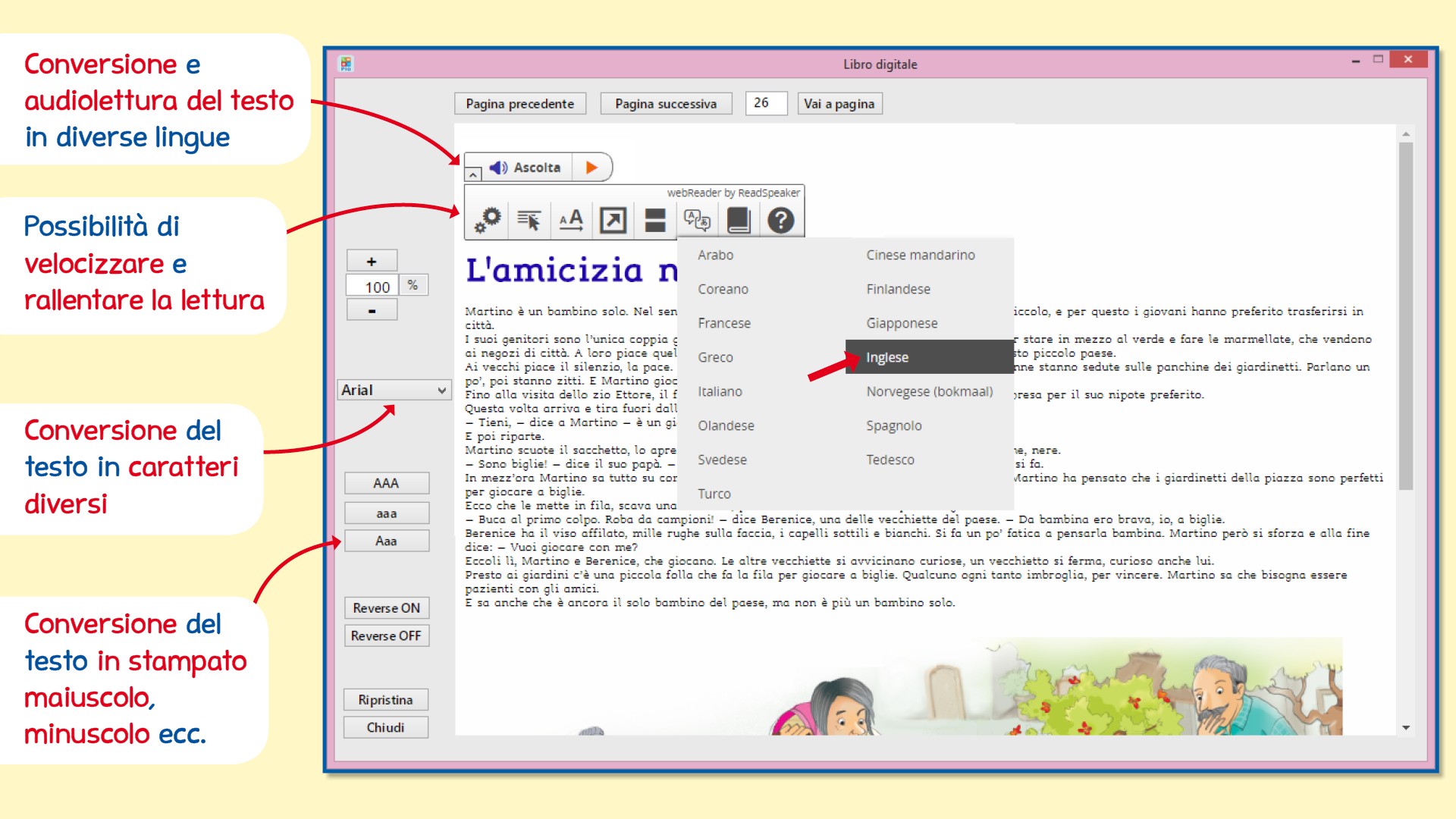Image resolution: width=1456 pixels, height=819 pixels.
Task: Select the click-and-listen cursor tool icon
Action: (529, 220)
